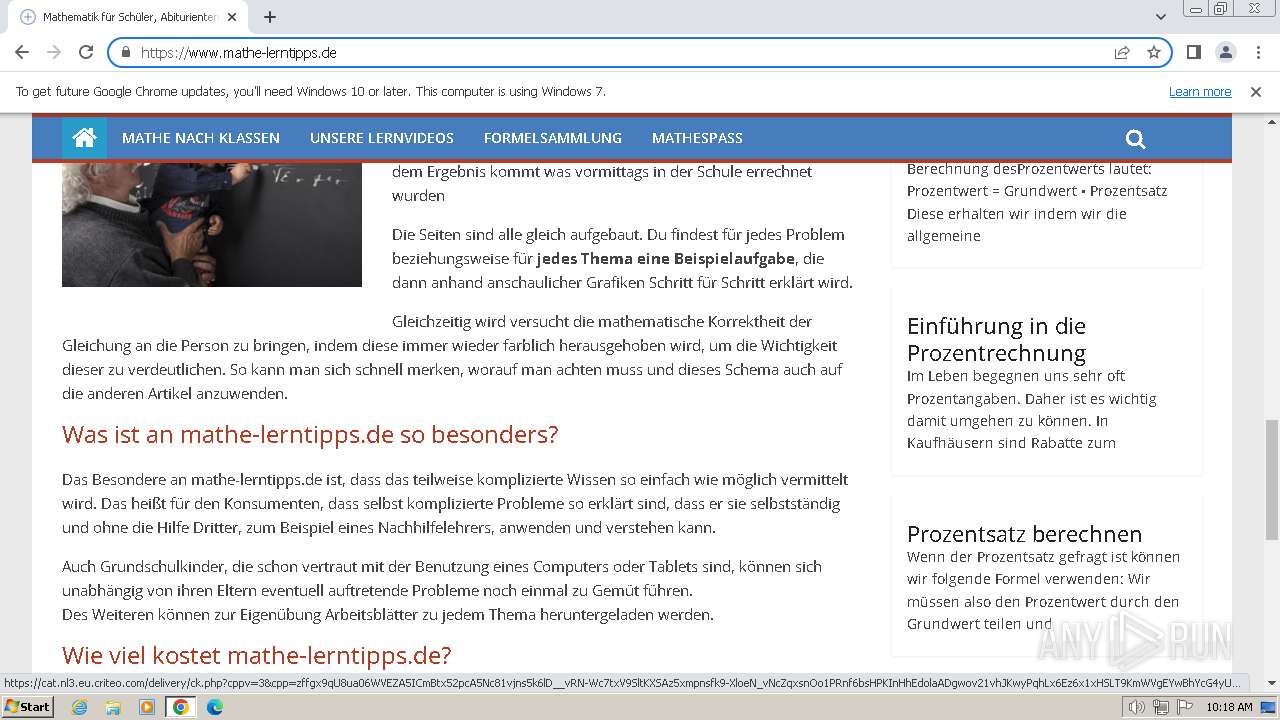Click the Windows 7 update notice text

click(311, 91)
